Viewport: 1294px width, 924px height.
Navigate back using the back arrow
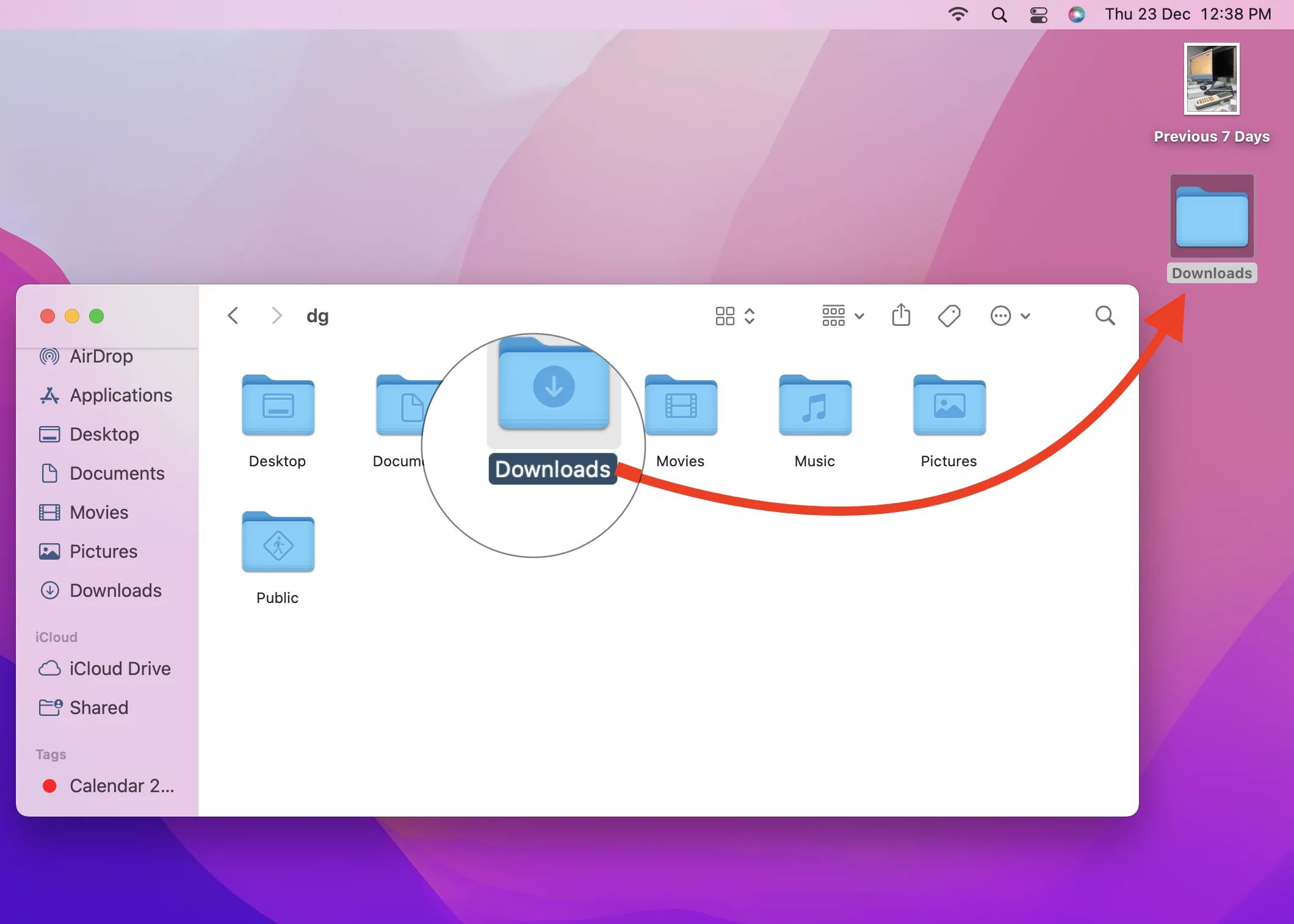click(234, 316)
